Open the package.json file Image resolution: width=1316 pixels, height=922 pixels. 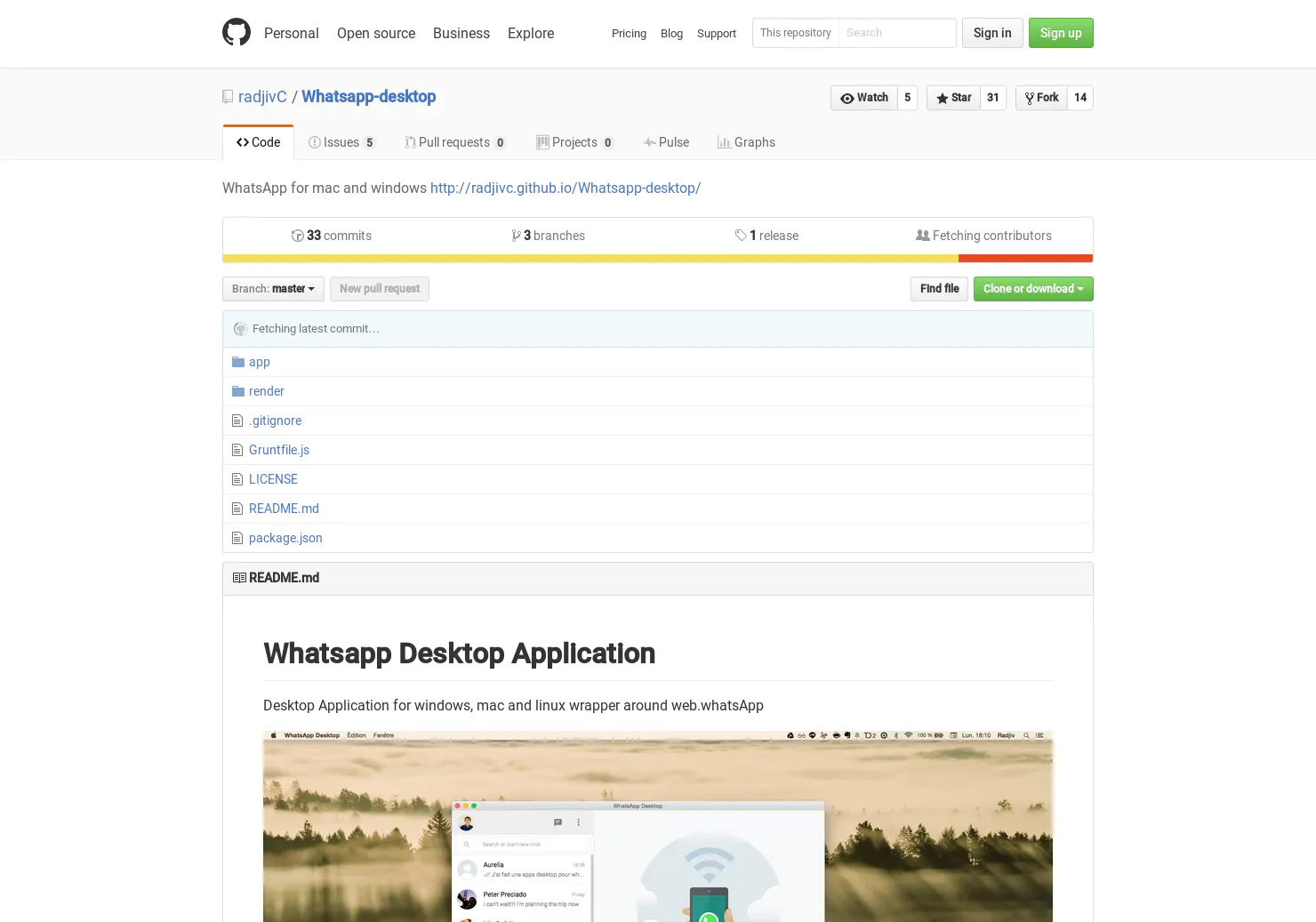pyautogui.click(x=285, y=538)
